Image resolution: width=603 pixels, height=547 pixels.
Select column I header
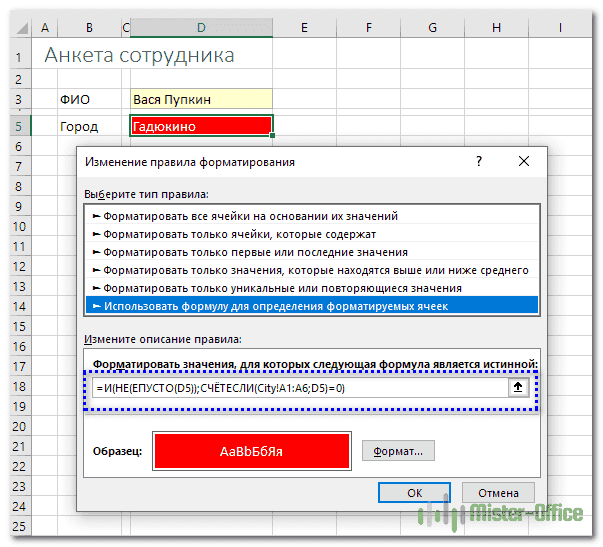click(x=560, y=28)
